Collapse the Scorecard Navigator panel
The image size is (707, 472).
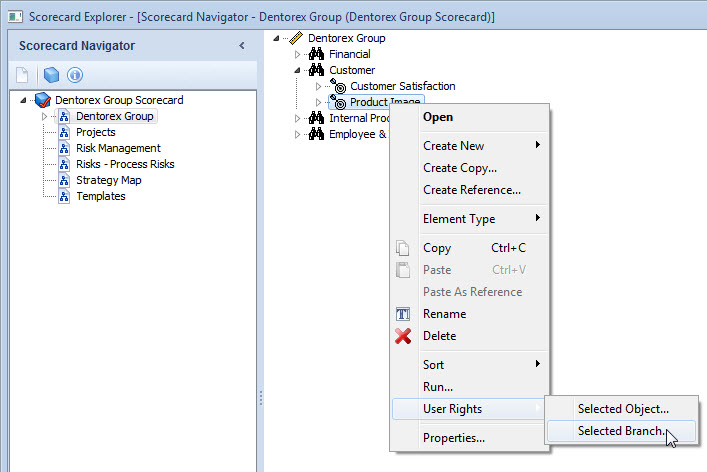pyautogui.click(x=241, y=46)
